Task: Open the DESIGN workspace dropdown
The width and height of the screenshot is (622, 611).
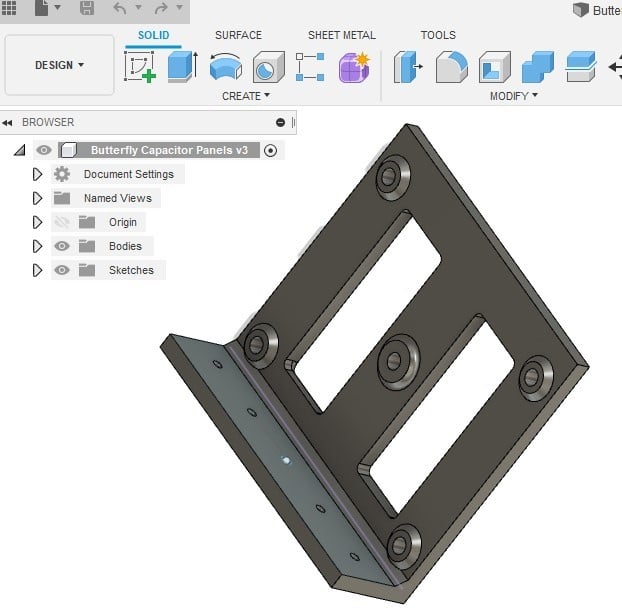Action: (x=60, y=65)
